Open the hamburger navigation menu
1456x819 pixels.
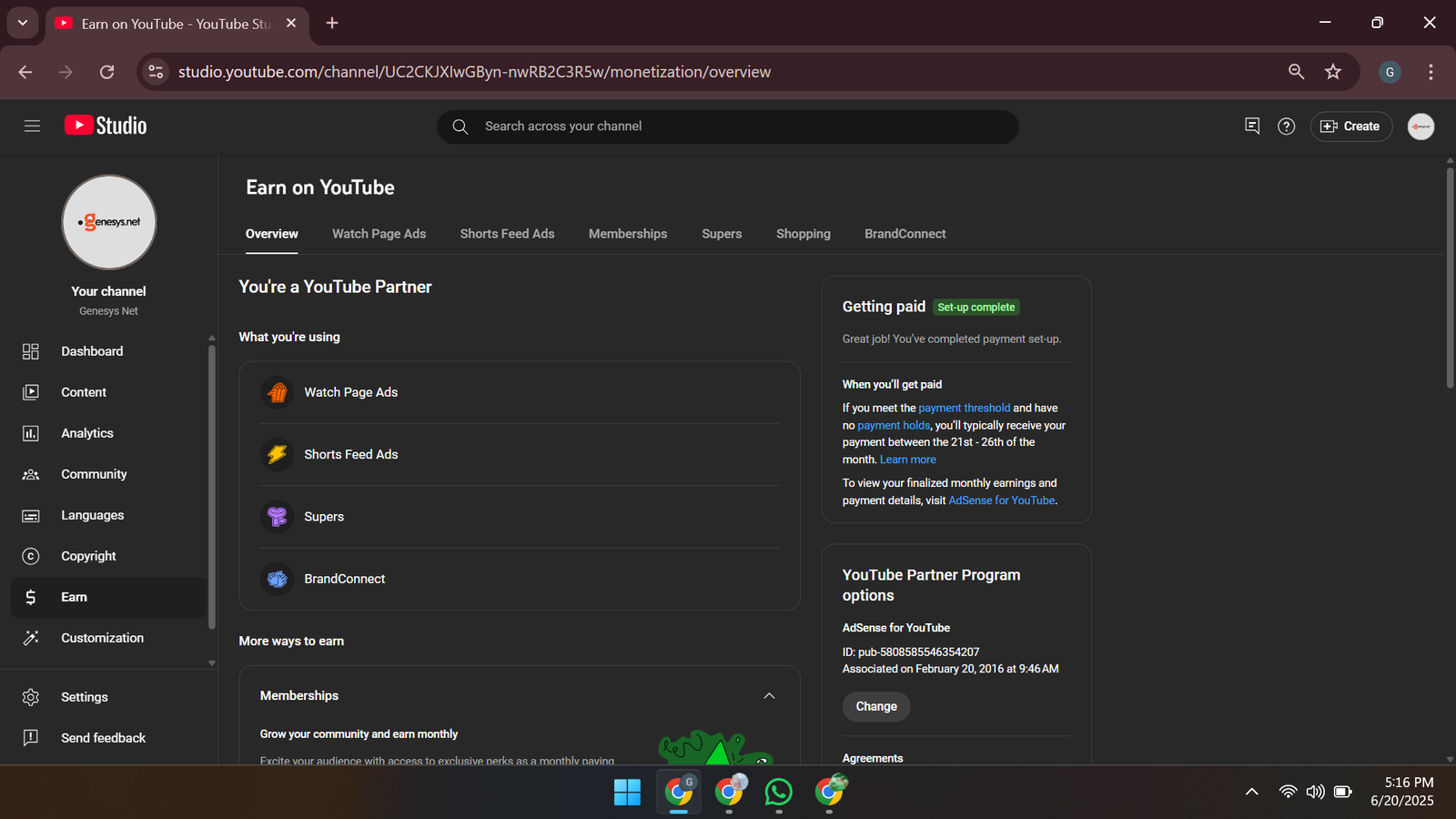point(32,126)
